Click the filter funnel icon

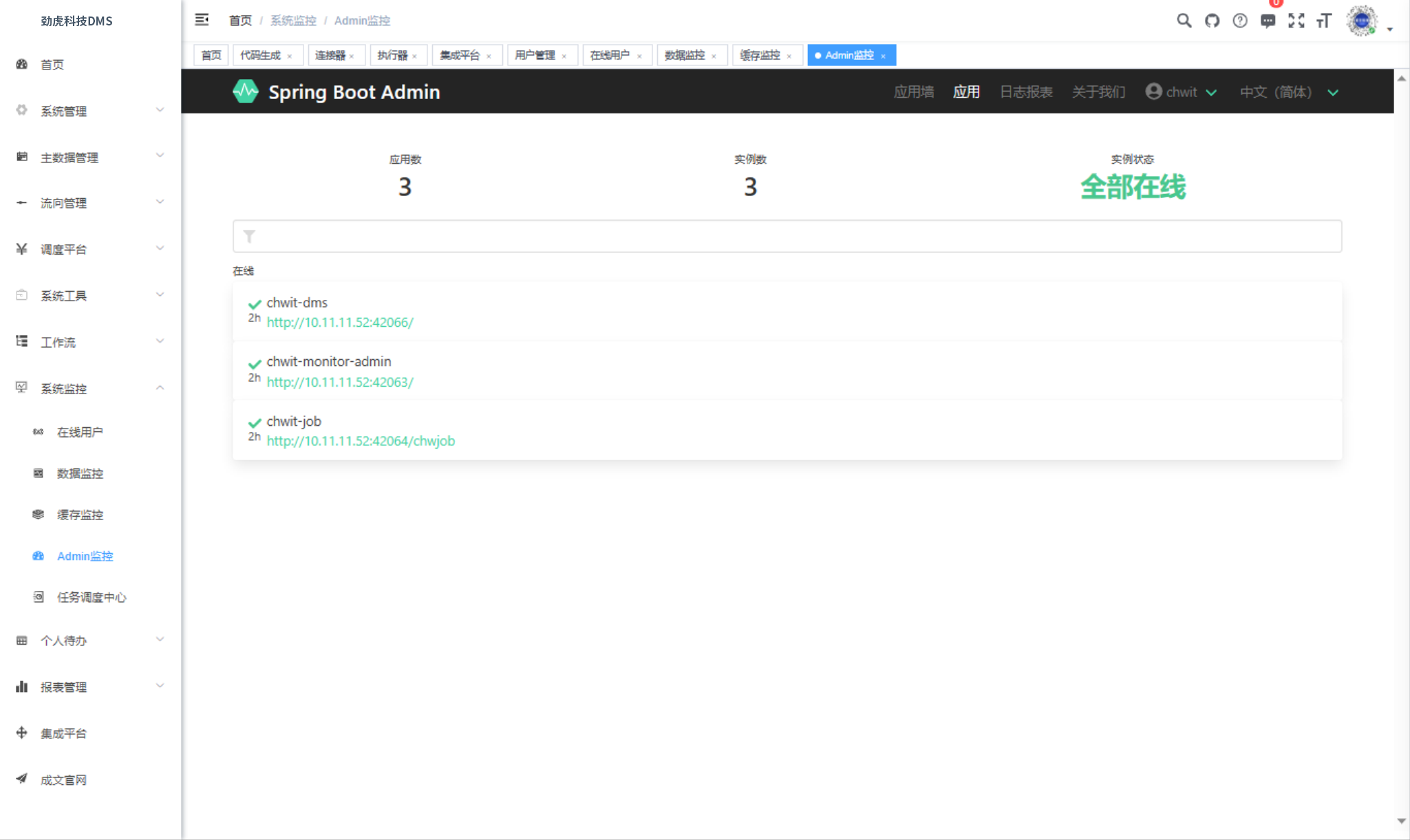pos(249,237)
